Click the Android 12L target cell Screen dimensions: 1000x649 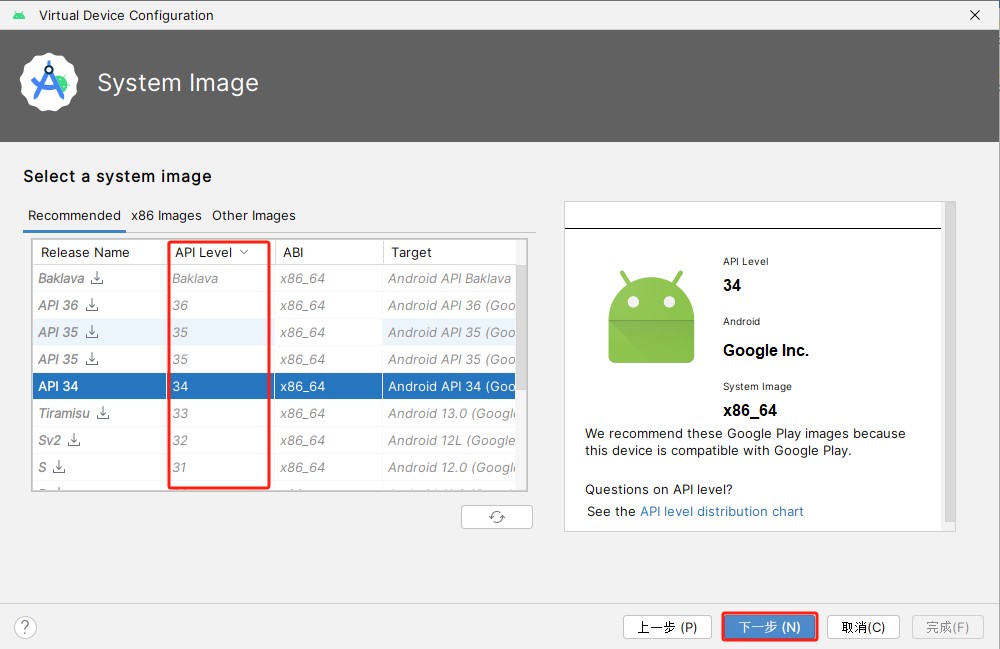tap(449, 440)
